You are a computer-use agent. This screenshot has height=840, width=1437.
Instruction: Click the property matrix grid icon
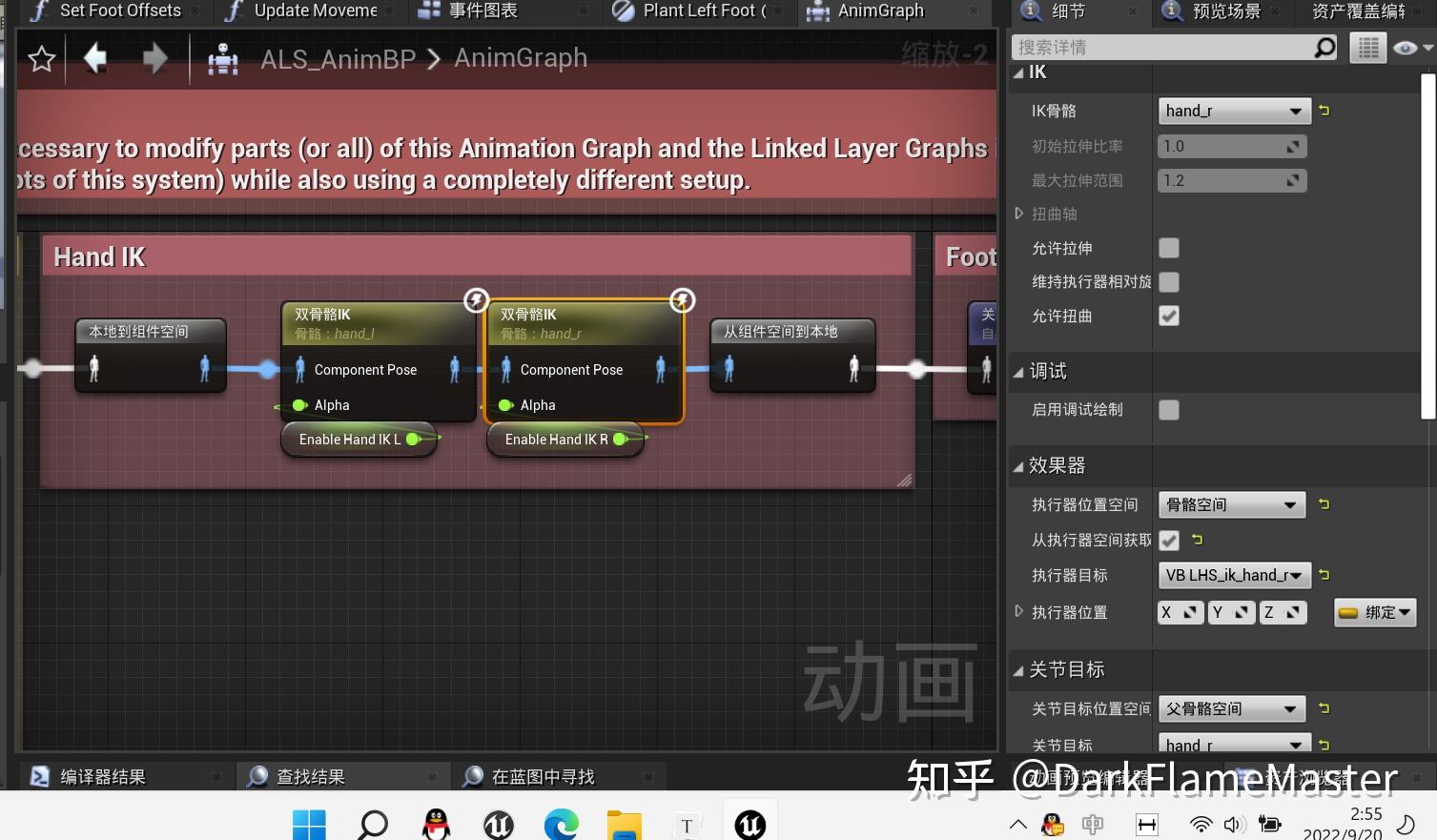pos(1367,47)
